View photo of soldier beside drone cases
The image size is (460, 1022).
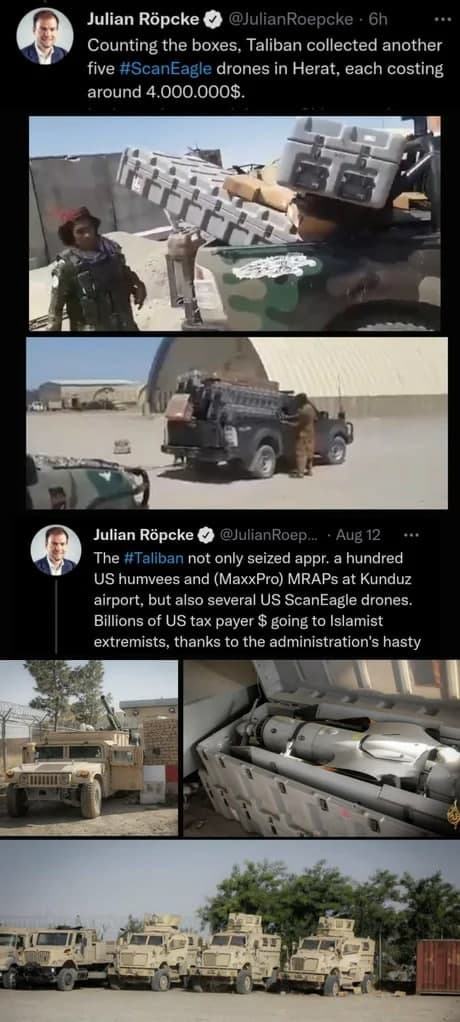click(235, 224)
